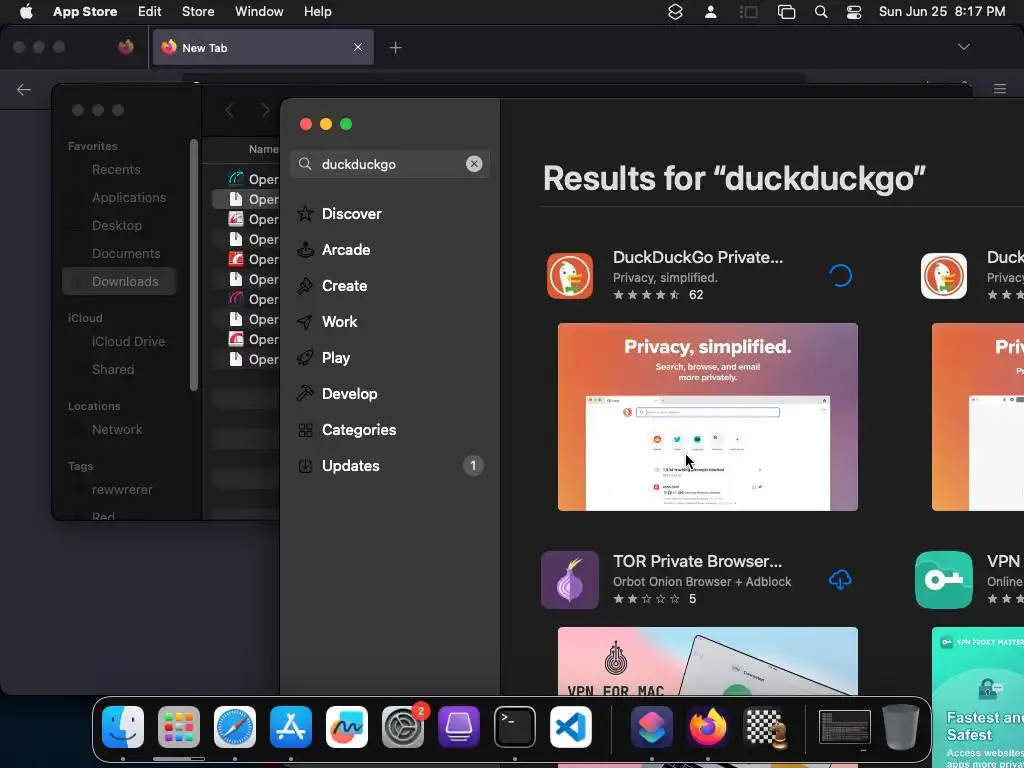Open the Store menu
This screenshot has height=768, width=1024.
pos(198,11)
